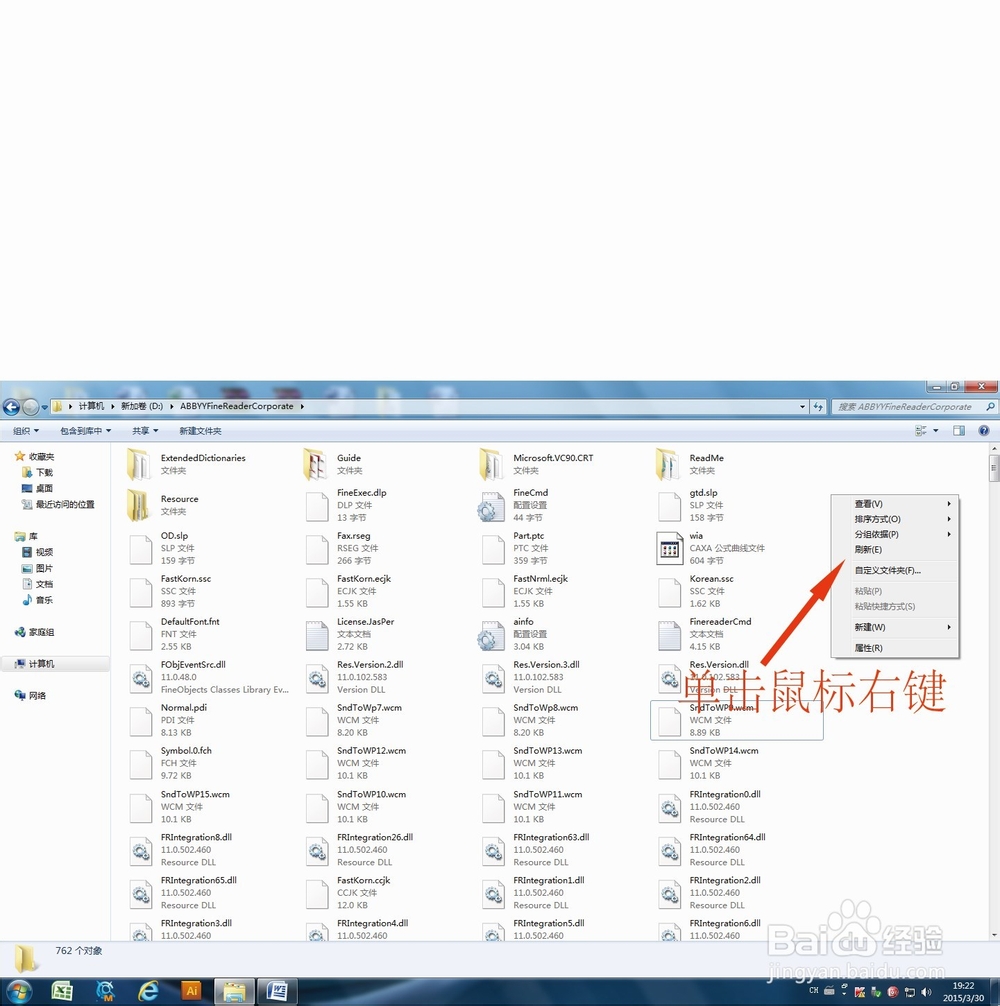
Task: Click the volume speaker tray icon
Action: (x=926, y=992)
